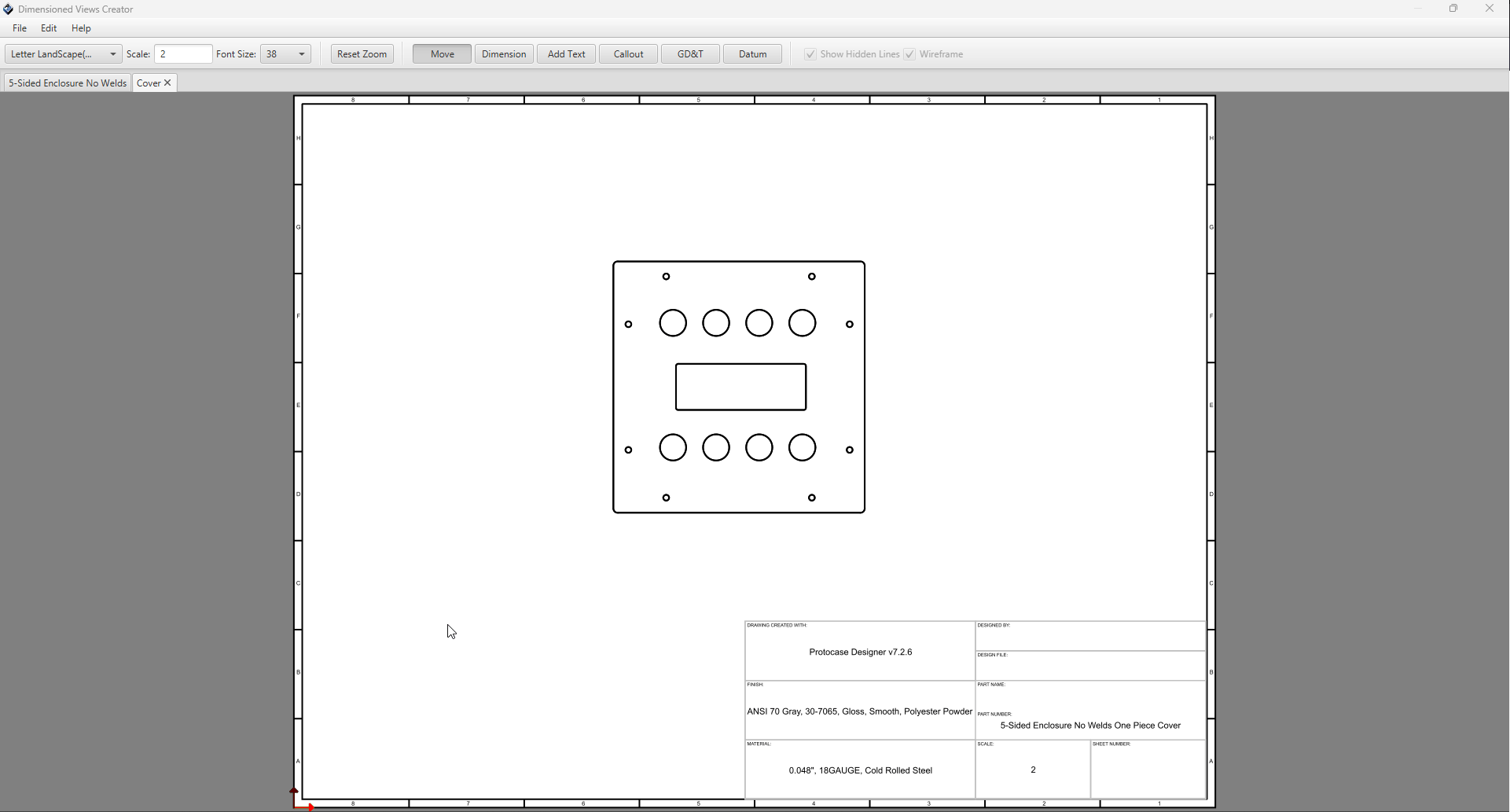Viewport: 1510px width, 812px height.
Task: Click the rectangular cutout in the cover drawing
Action: click(x=740, y=364)
